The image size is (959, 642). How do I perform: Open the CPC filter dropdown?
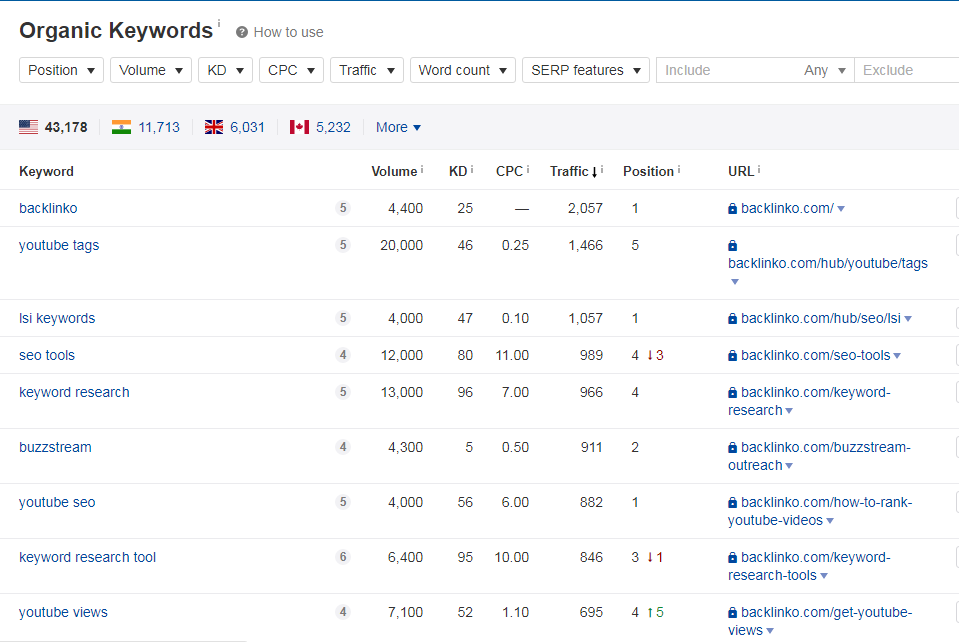pos(291,70)
